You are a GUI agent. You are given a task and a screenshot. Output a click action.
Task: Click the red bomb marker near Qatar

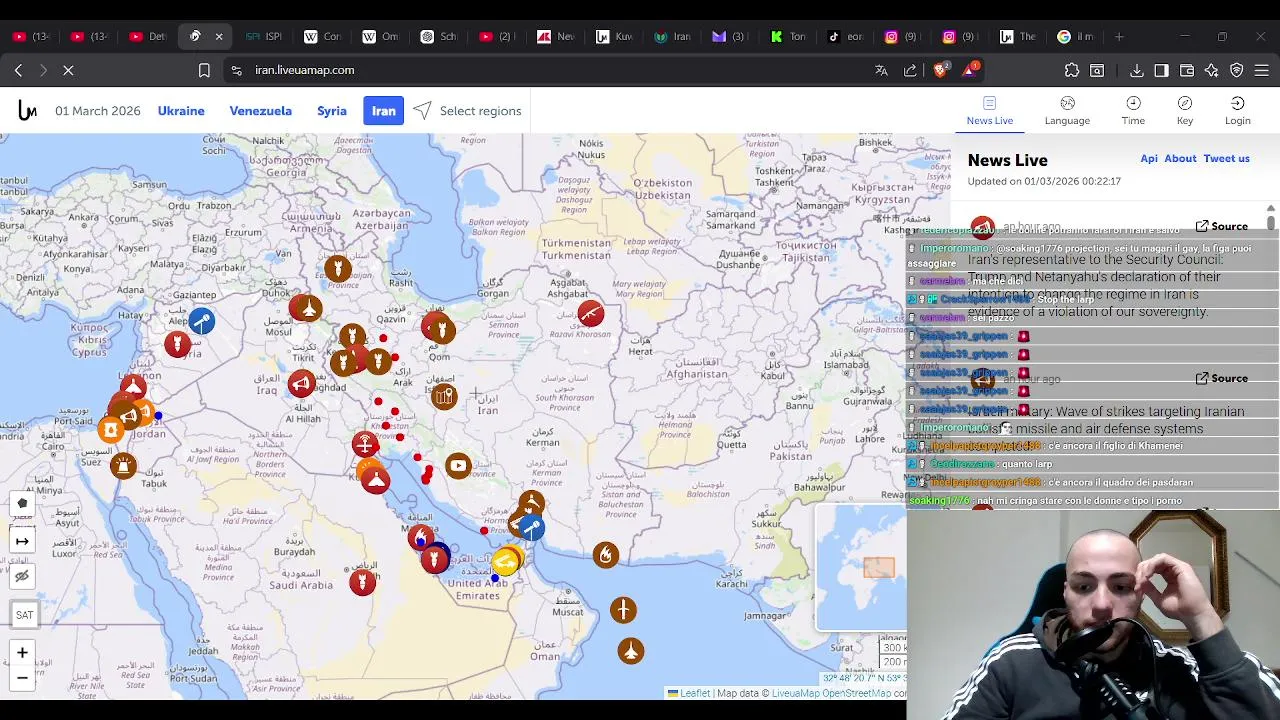coord(434,559)
